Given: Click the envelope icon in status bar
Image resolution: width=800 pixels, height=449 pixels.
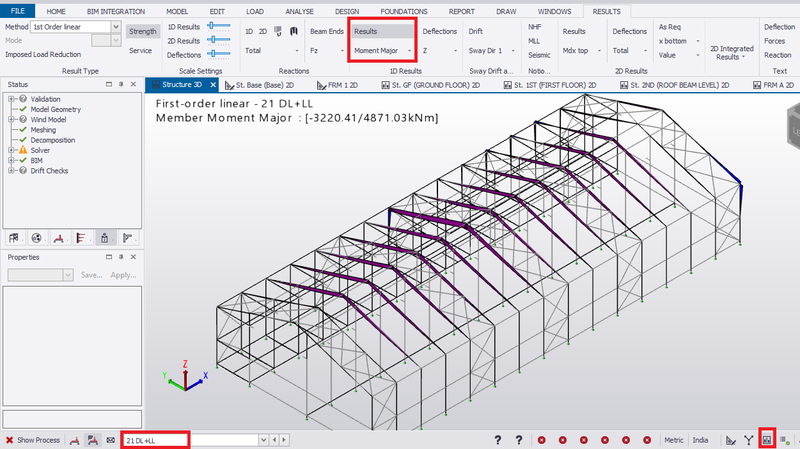Looking at the screenshot, I should [x=110, y=440].
